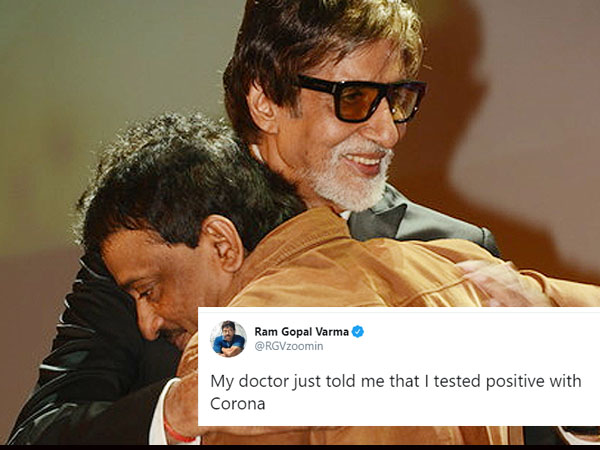Screen dimensions: 600x450
Task: Open the Ram Gopal Varma display name
Action: pos(302,331)
